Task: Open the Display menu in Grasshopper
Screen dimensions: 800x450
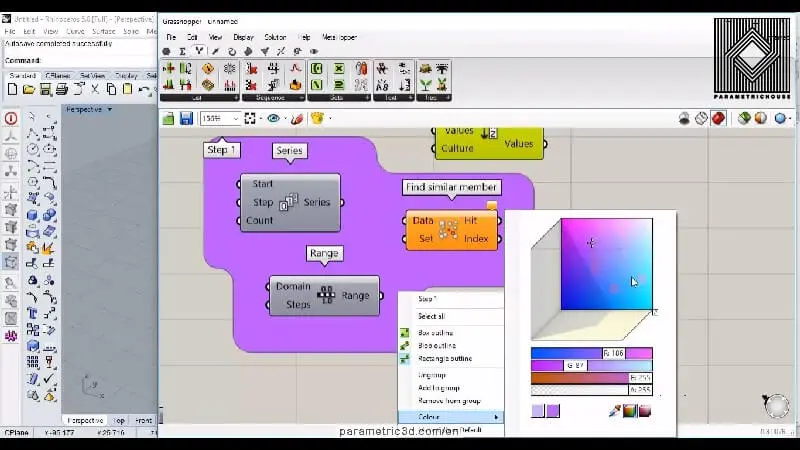Action: click(x=243, y=37)
